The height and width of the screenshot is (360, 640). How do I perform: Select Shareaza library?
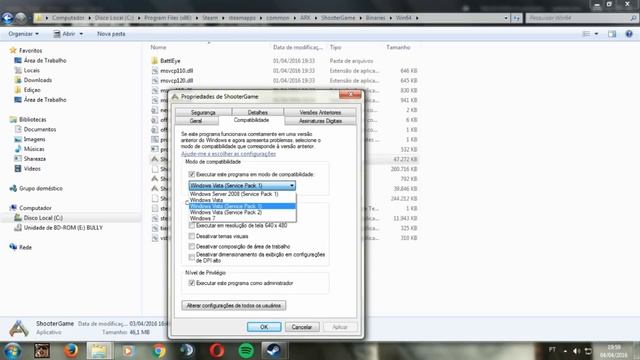[35, 159]
